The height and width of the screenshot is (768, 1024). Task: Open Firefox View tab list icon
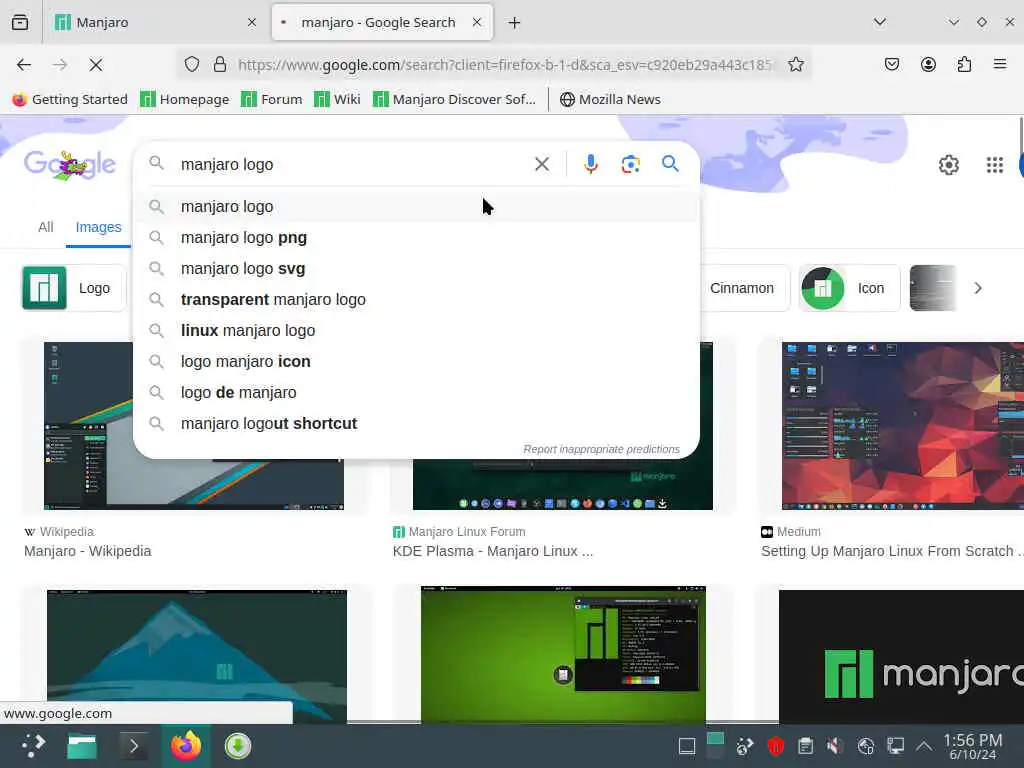(20, 22)
